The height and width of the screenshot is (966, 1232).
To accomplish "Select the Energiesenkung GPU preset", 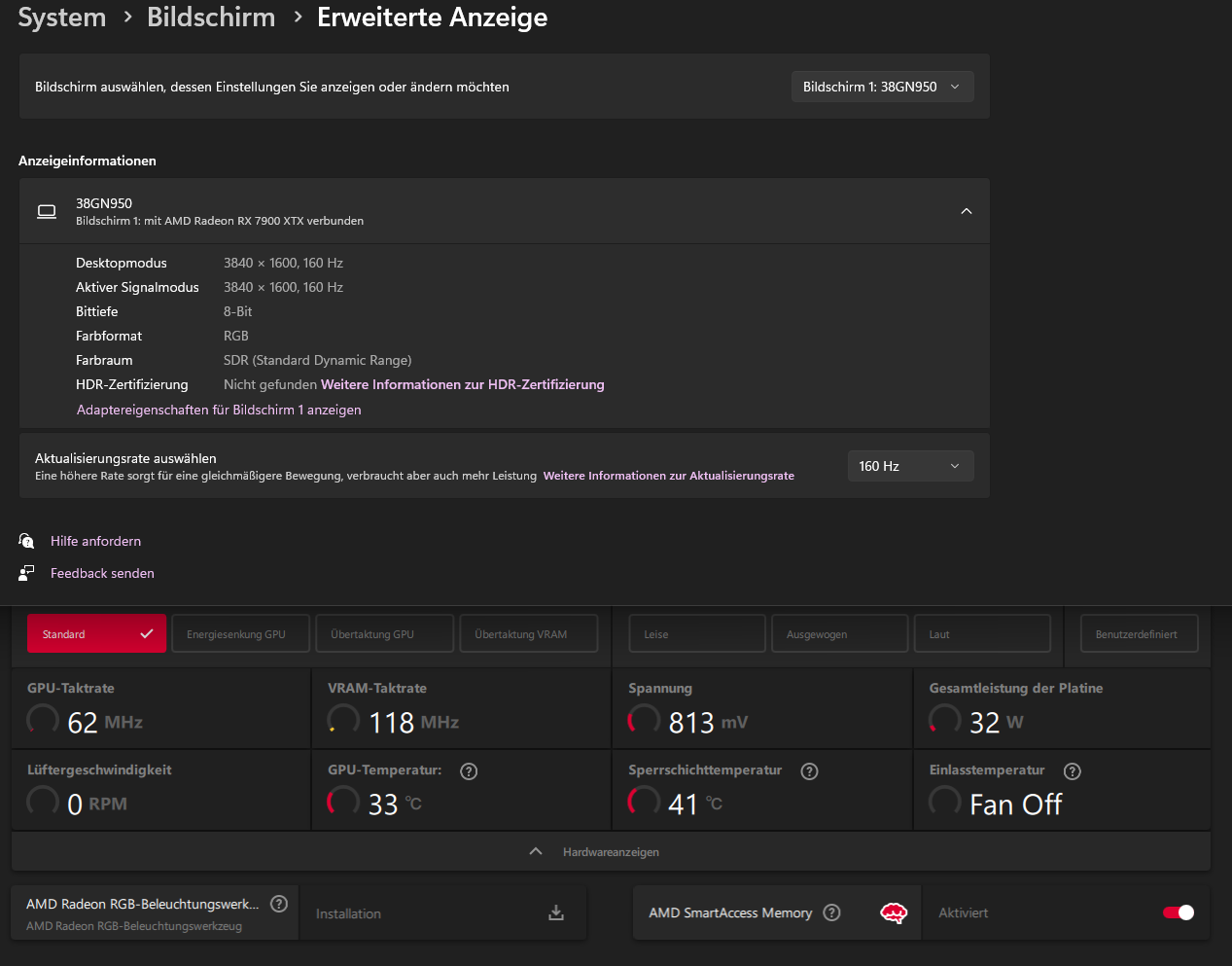I will click(241, 633).
